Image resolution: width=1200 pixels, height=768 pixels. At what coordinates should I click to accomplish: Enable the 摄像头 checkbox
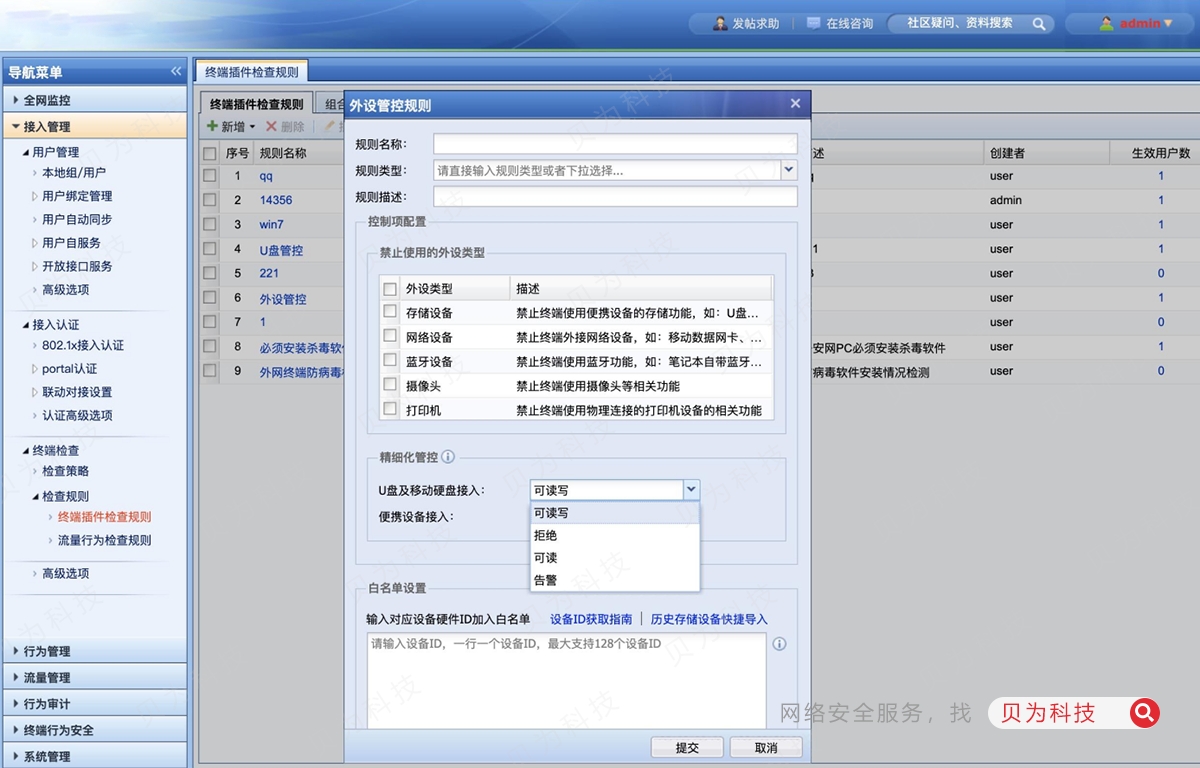click(x=390, y=385)
